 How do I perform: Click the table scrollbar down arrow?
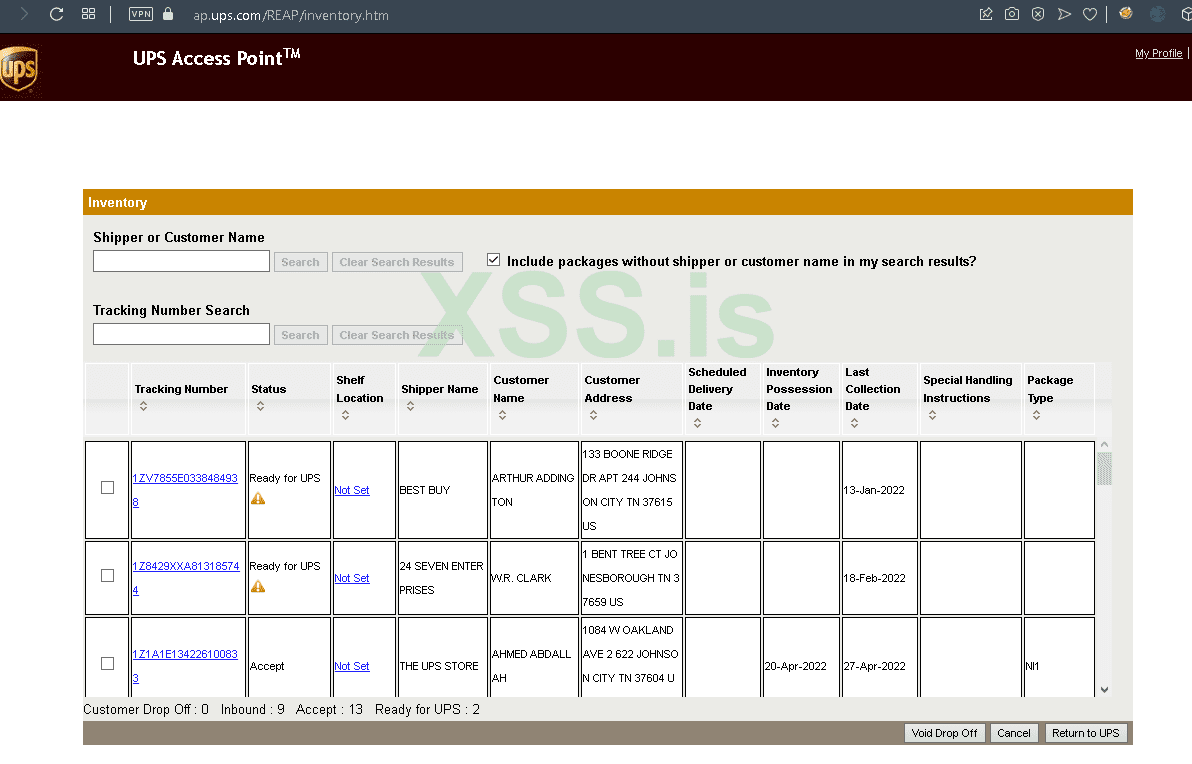coord(1105,690)
